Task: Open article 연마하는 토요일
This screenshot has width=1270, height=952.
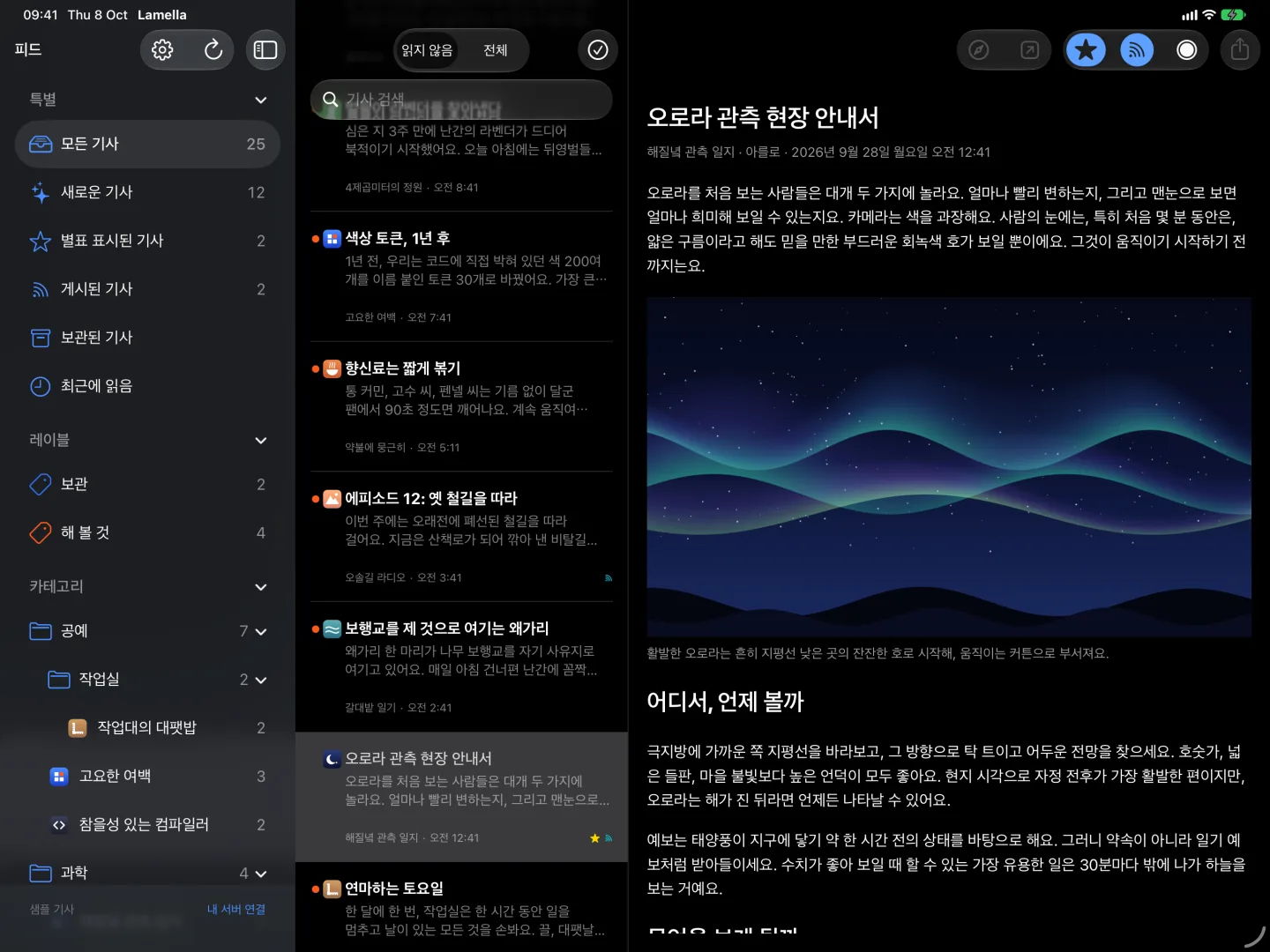Action: (461, 908)
